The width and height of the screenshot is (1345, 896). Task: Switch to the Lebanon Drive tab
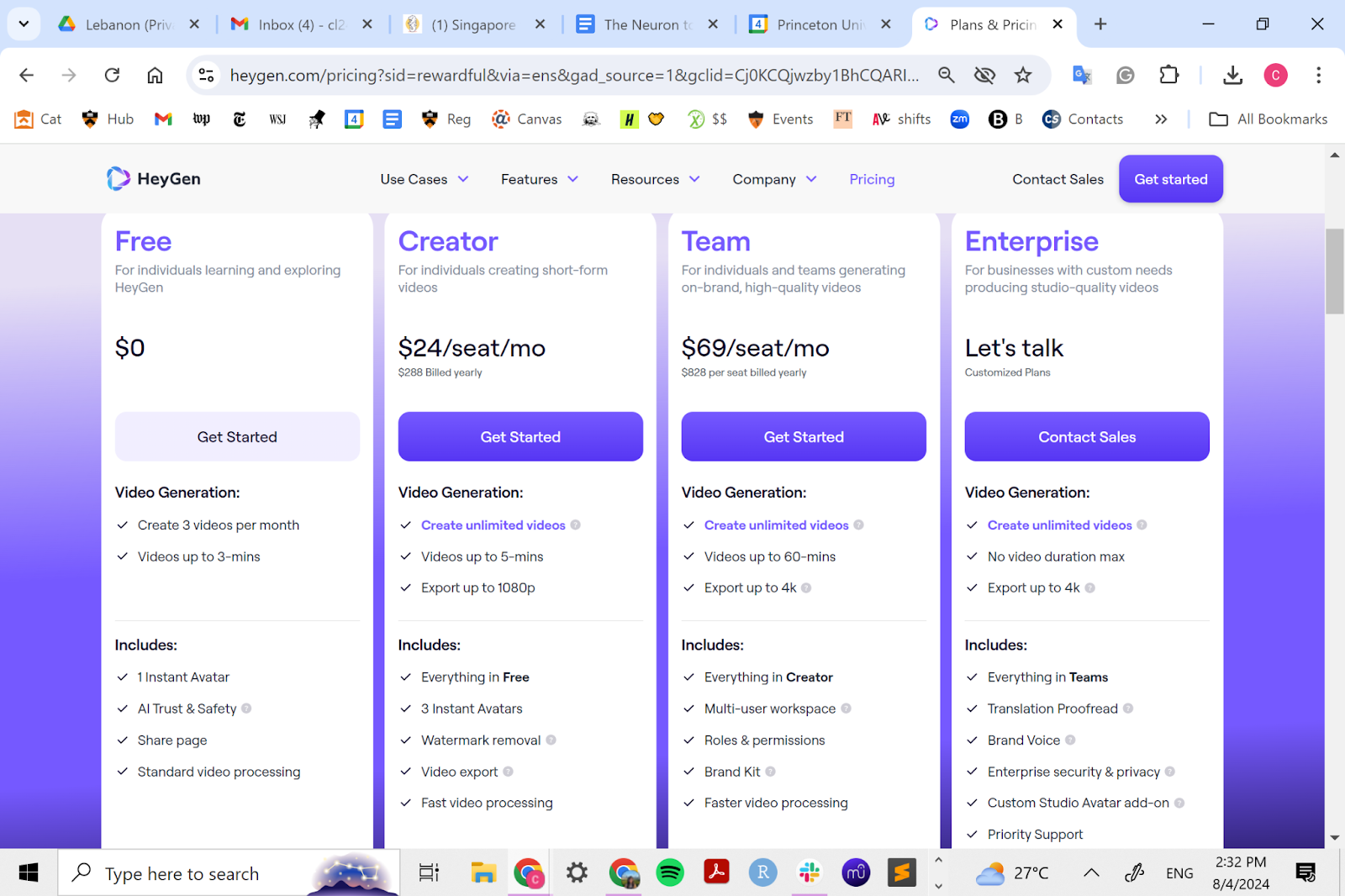click(129, 24)
